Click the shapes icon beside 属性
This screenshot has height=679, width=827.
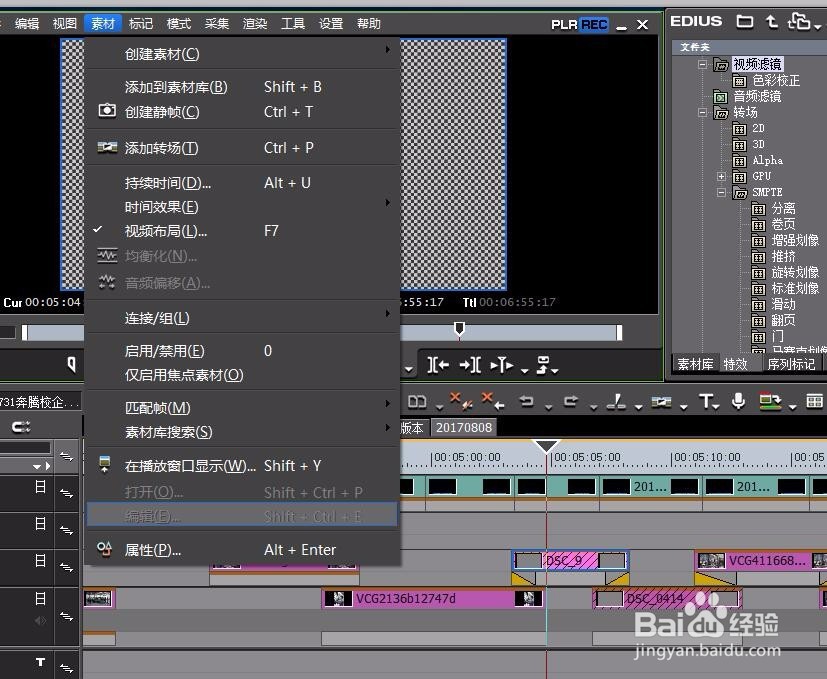click(x=105, y=549)
